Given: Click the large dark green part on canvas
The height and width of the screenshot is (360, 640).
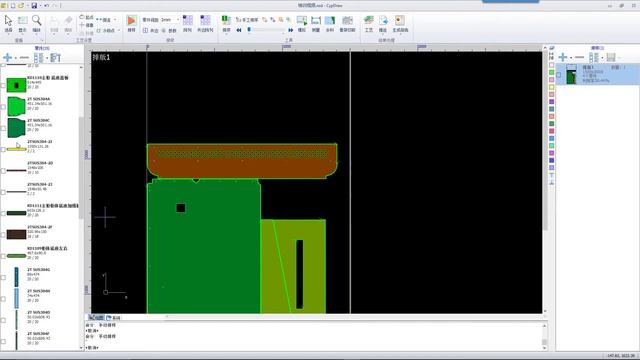Looking at the screenshot, I should click(203, 246).
